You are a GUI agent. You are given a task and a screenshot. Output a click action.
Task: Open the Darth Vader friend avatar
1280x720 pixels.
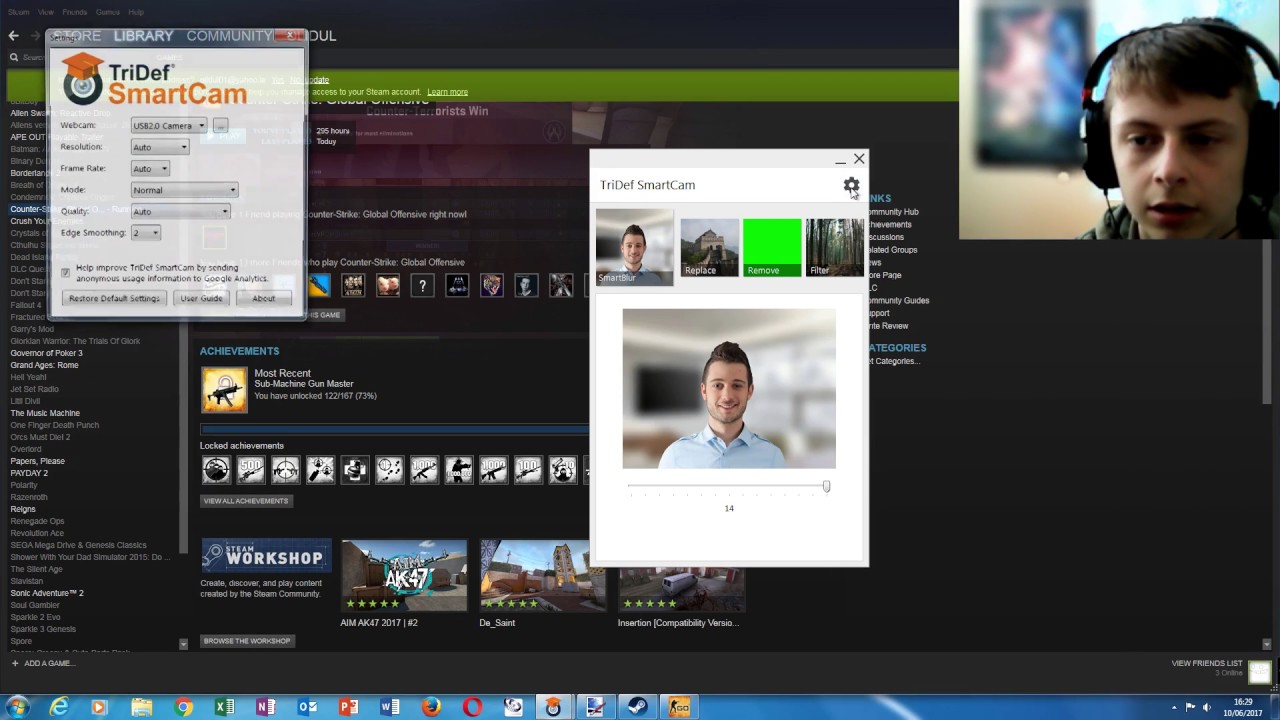457,286
